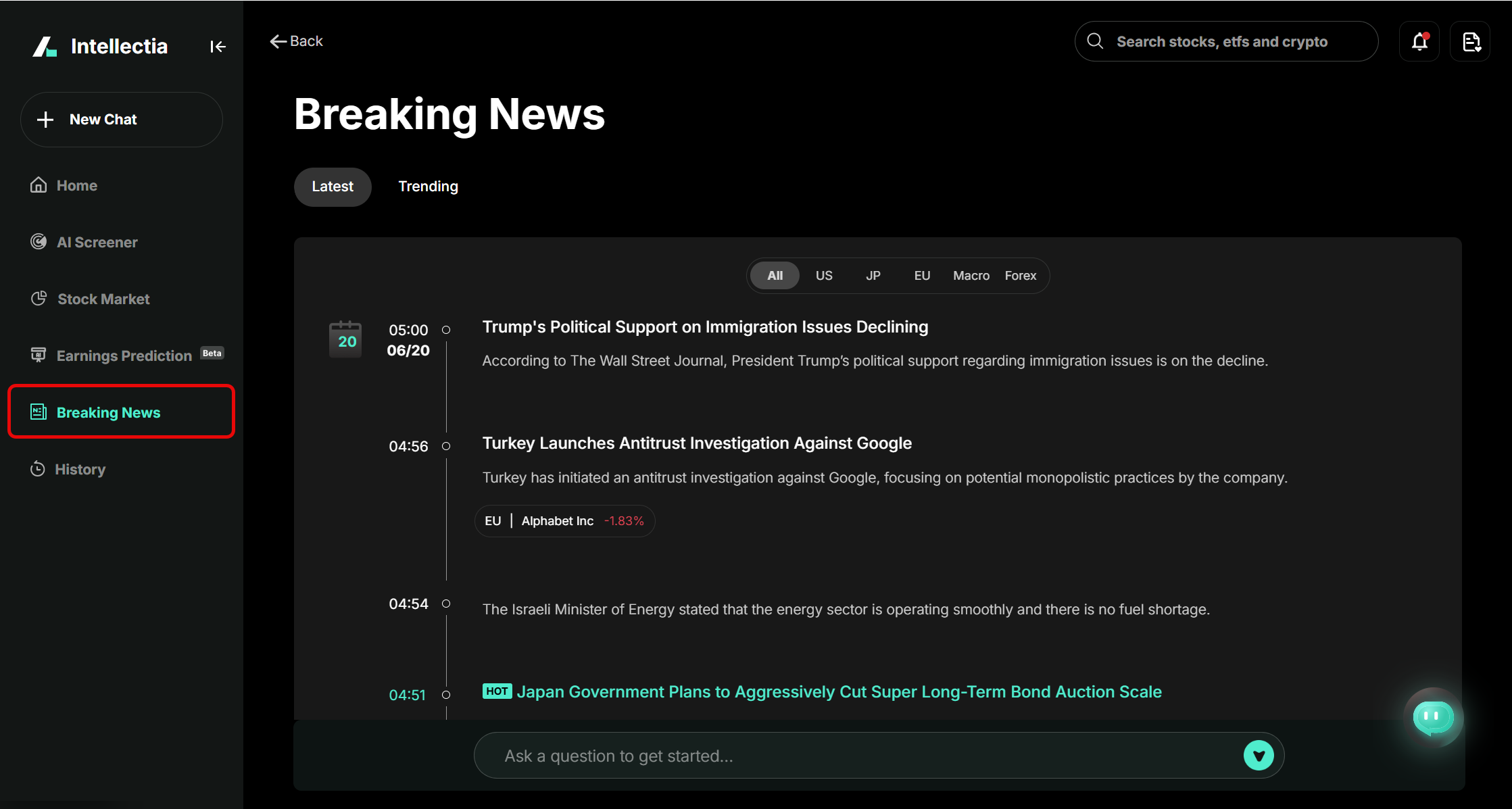
Task: Select the Forex news filter
Action: coord(1020,276)
